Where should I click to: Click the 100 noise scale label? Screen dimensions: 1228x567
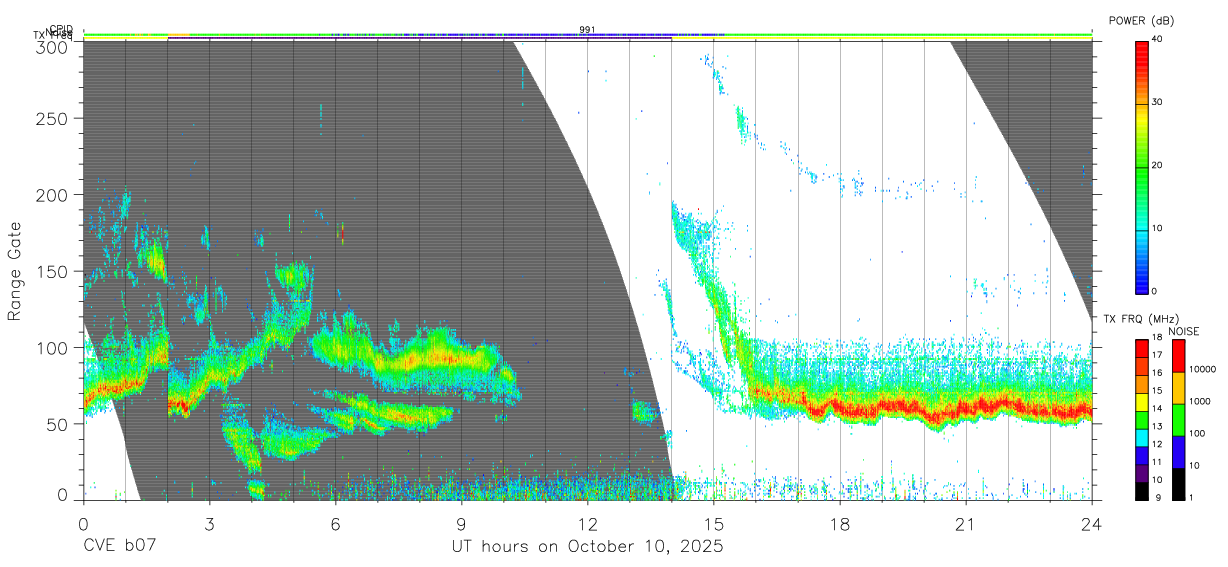coord(1196,433)
